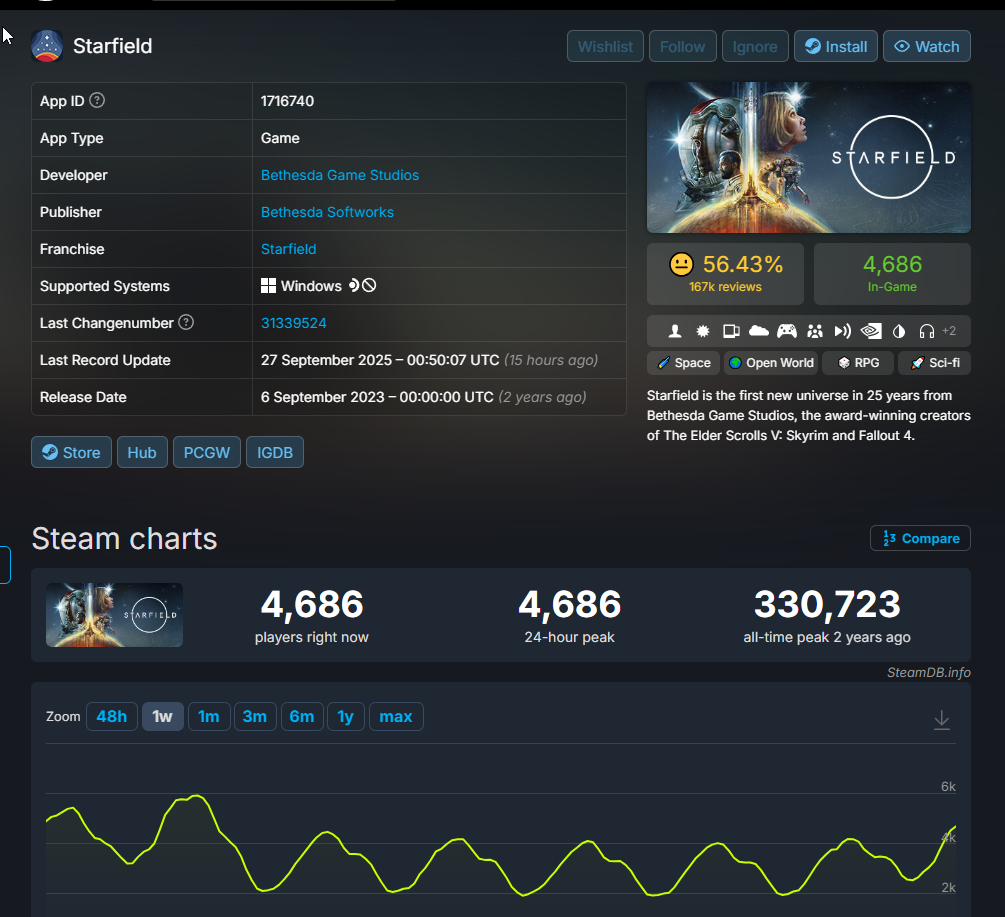Open the Steam Store page button

[71, 452]
